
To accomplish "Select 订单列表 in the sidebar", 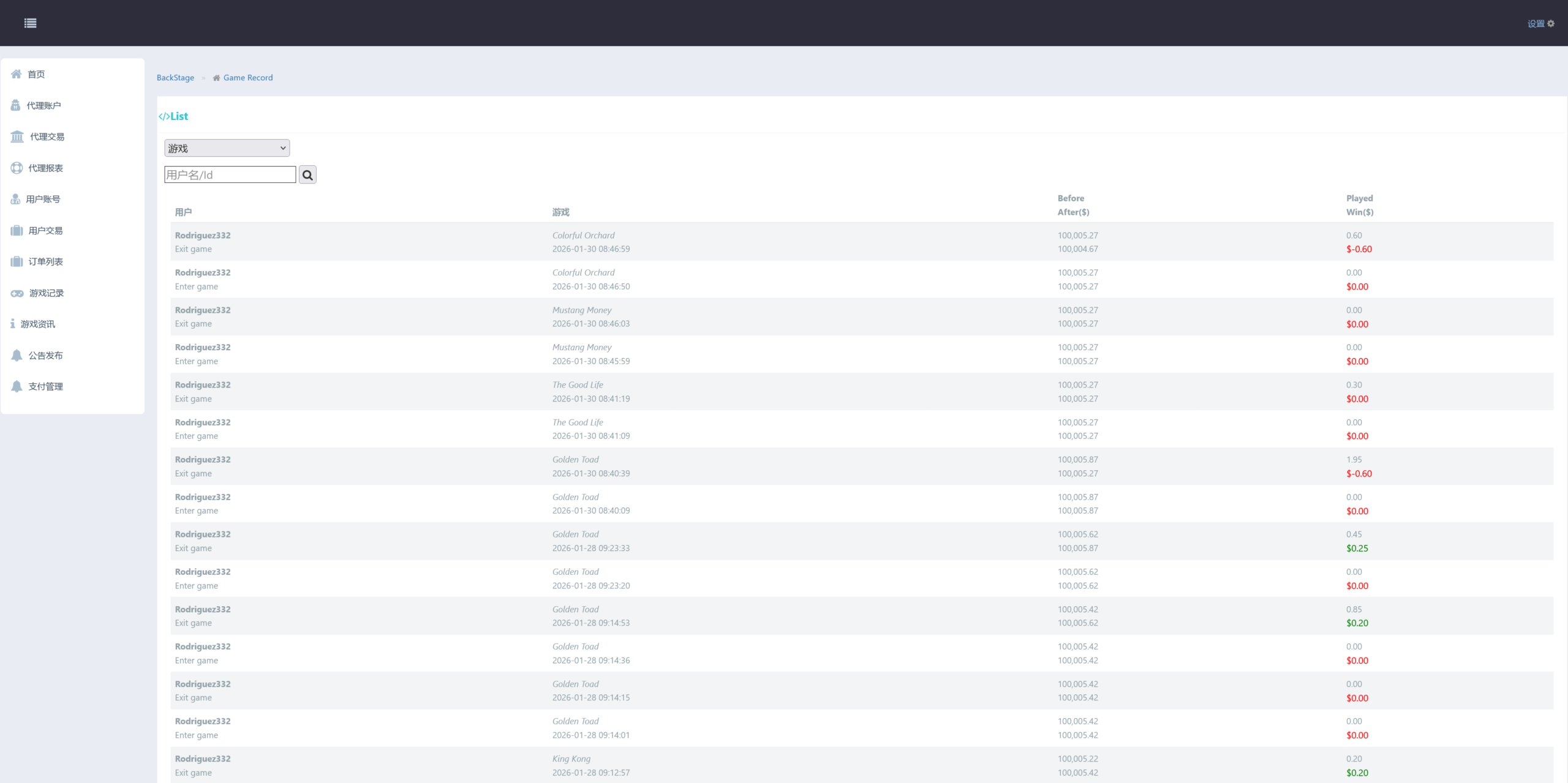I will pyautogui.click(x=45, y=261).
